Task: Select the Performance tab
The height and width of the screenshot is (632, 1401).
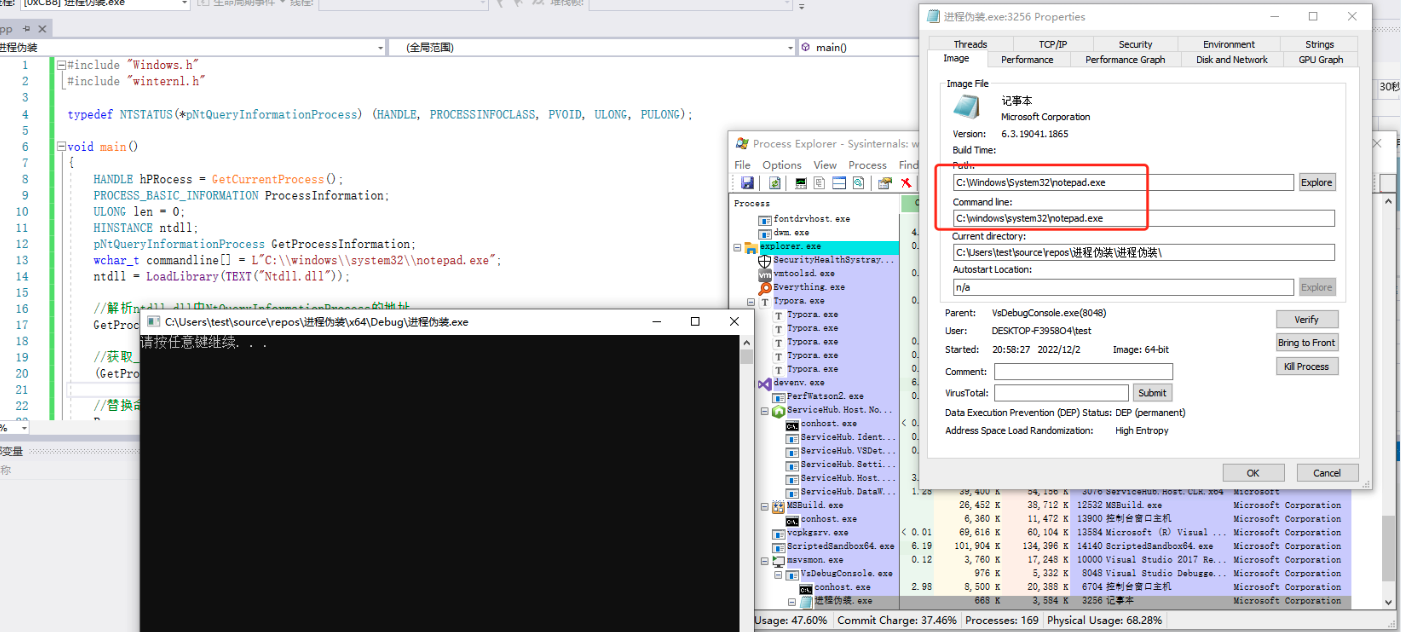Action: [1027, 59]
